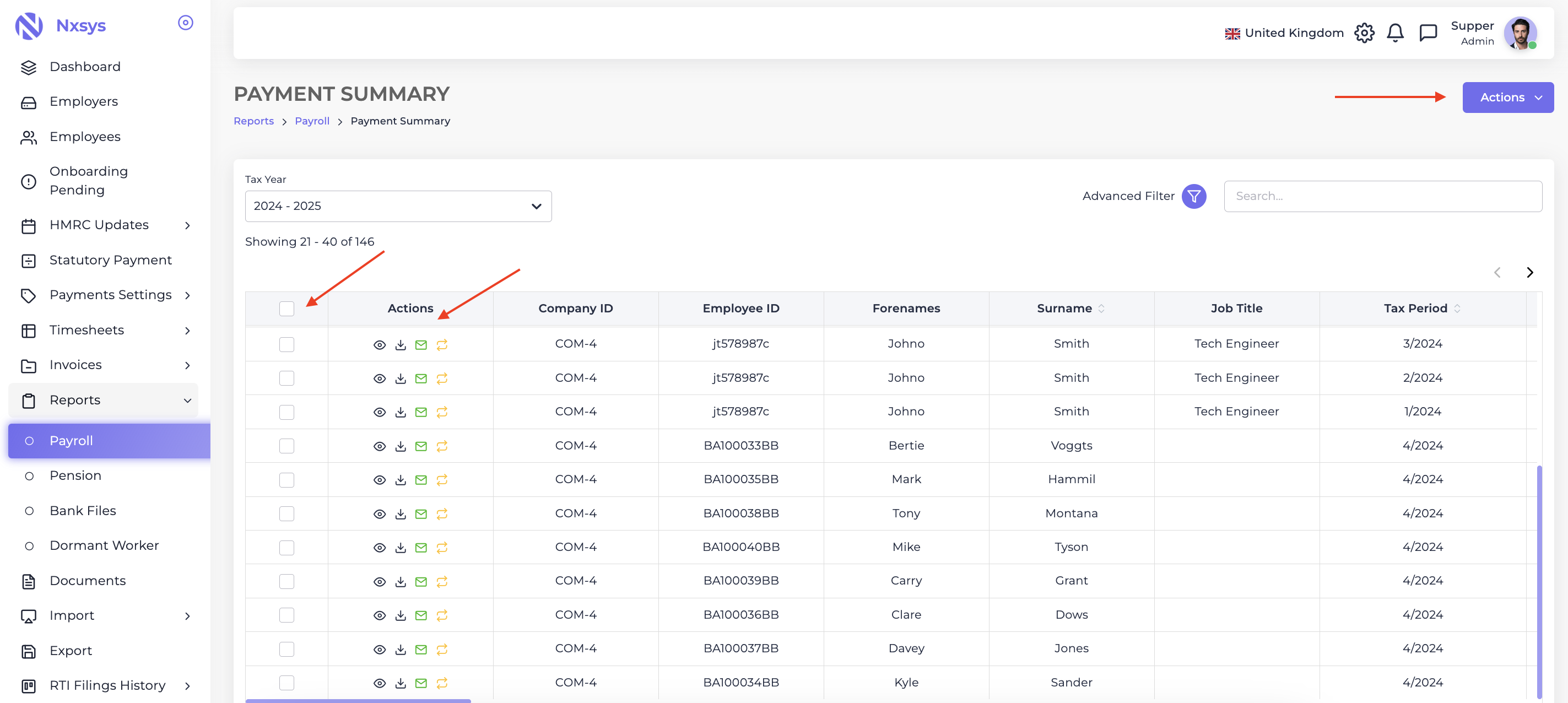Click the sidebar pin target icon
The image size is (1568, 703).
186,23
